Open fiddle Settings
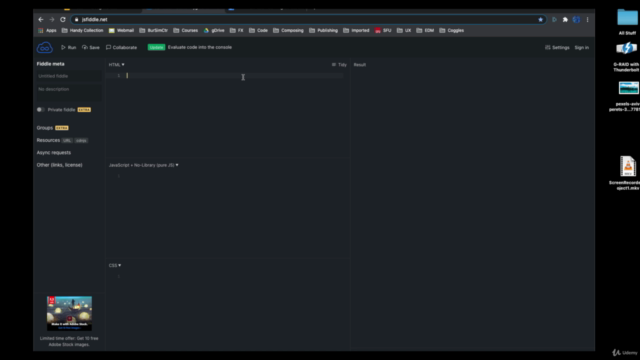640x360 pixels. coord(557,47)
